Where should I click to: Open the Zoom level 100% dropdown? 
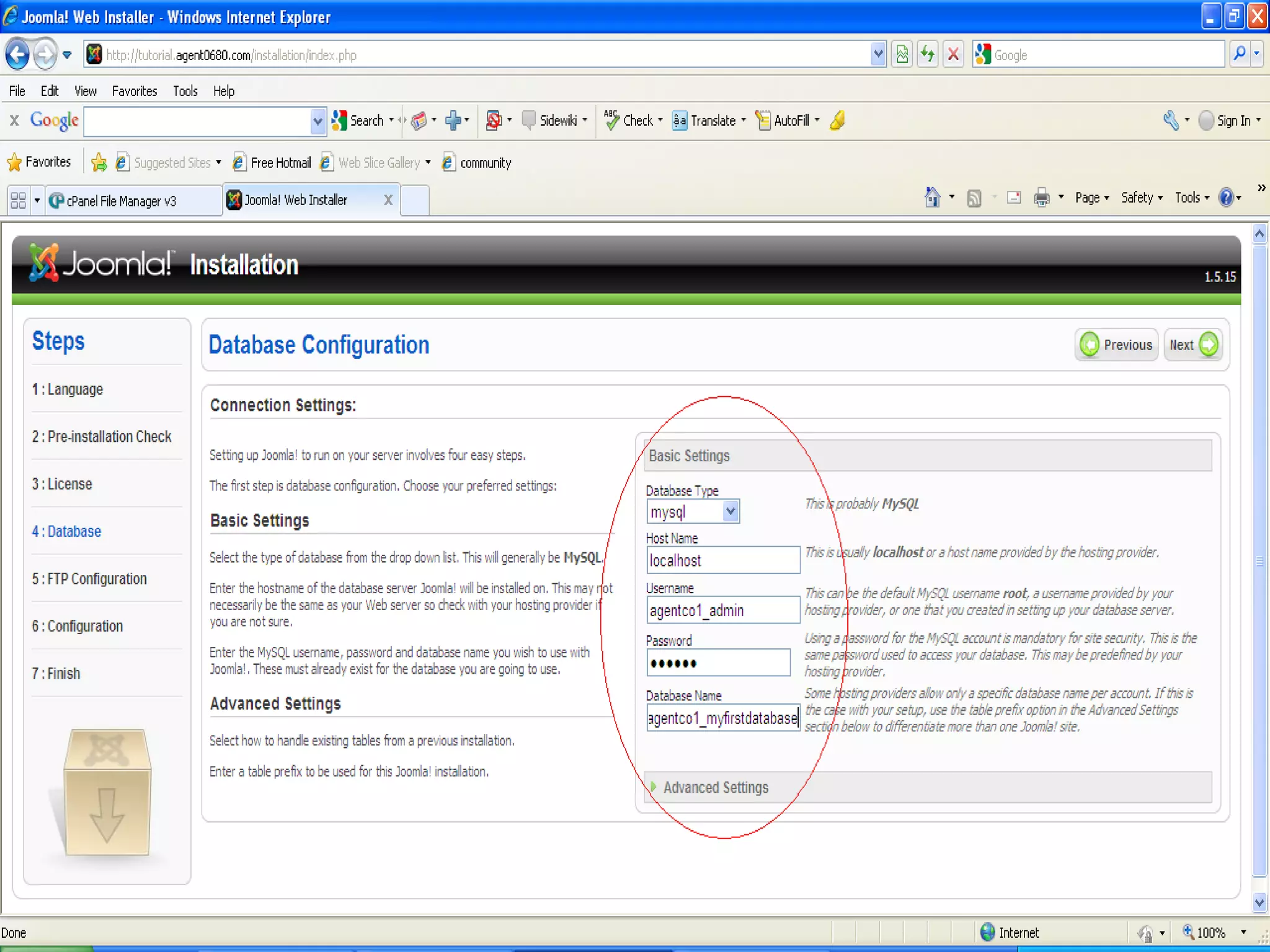click(1243, 932)
